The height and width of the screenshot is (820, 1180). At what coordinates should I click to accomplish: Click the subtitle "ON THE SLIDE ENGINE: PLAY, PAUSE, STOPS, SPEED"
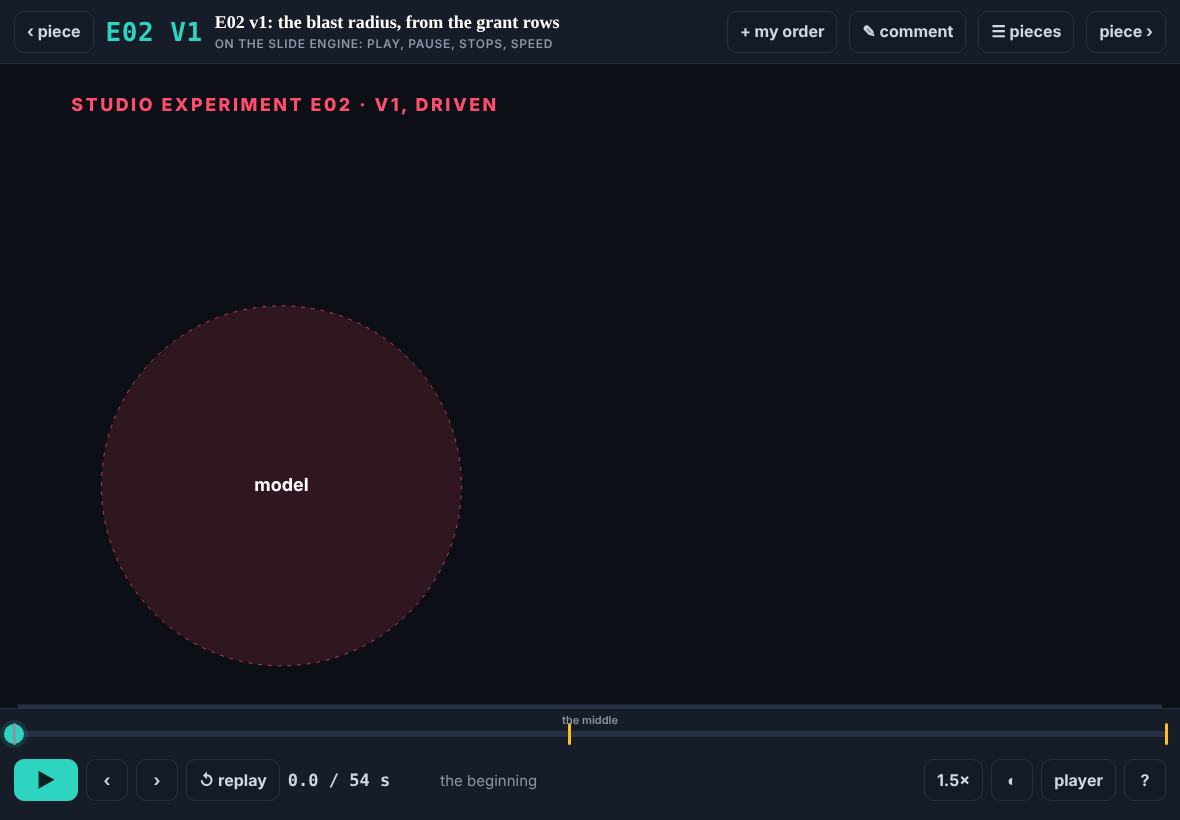(x=384, y=44)
